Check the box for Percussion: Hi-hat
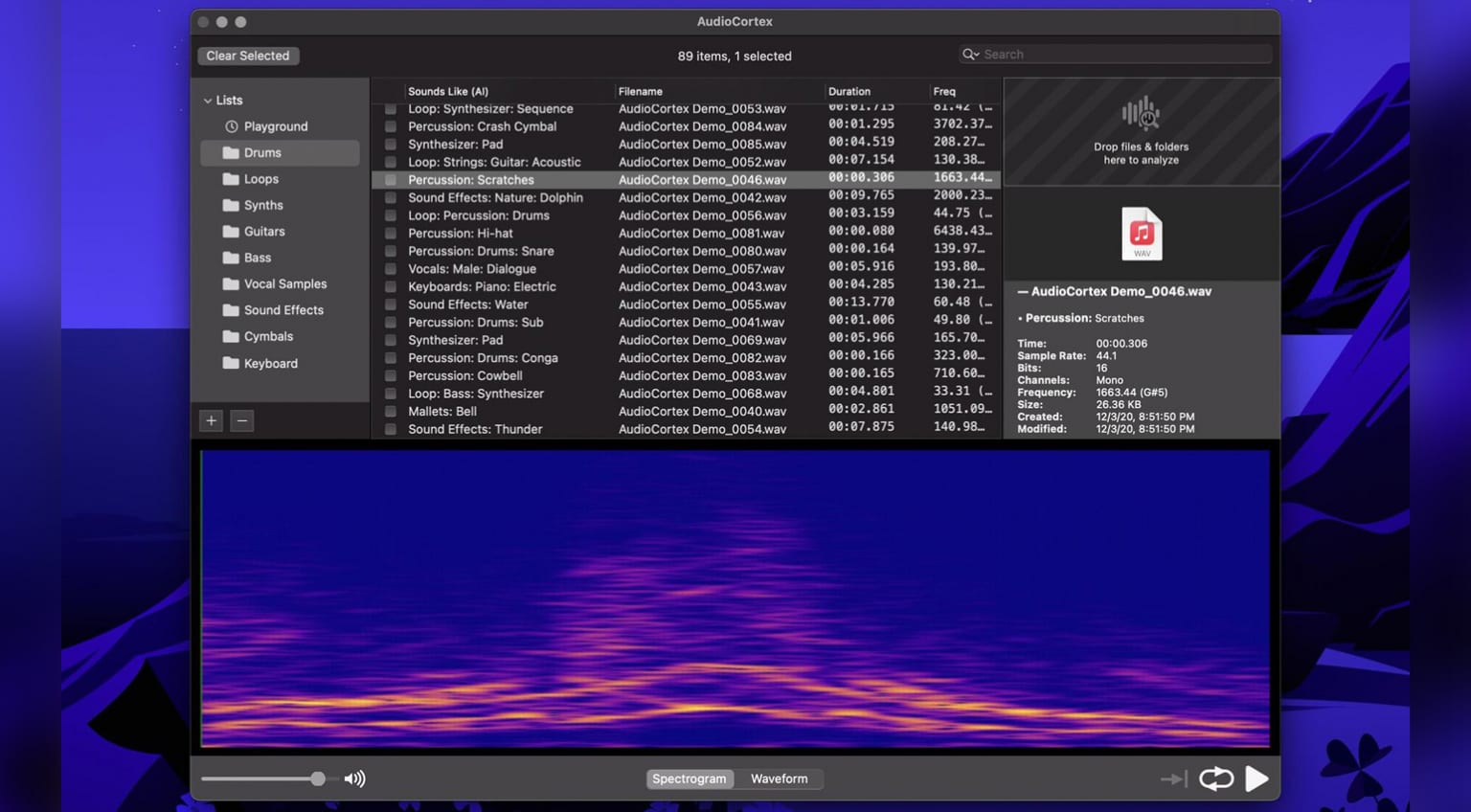This screenshot has height=812, width=1471. pos(391,234)
